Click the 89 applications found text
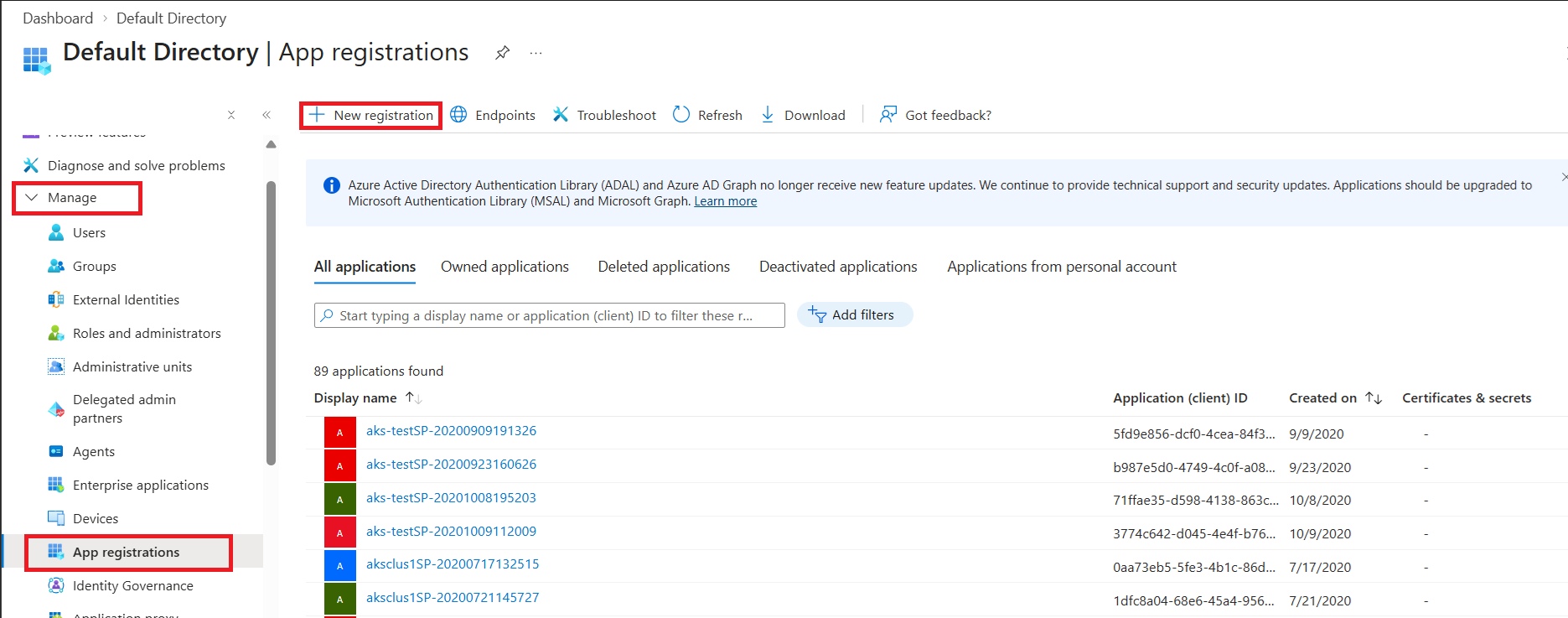Viewport: 1568px width, 618px height. pyautogui.click(x=379, y=371)
